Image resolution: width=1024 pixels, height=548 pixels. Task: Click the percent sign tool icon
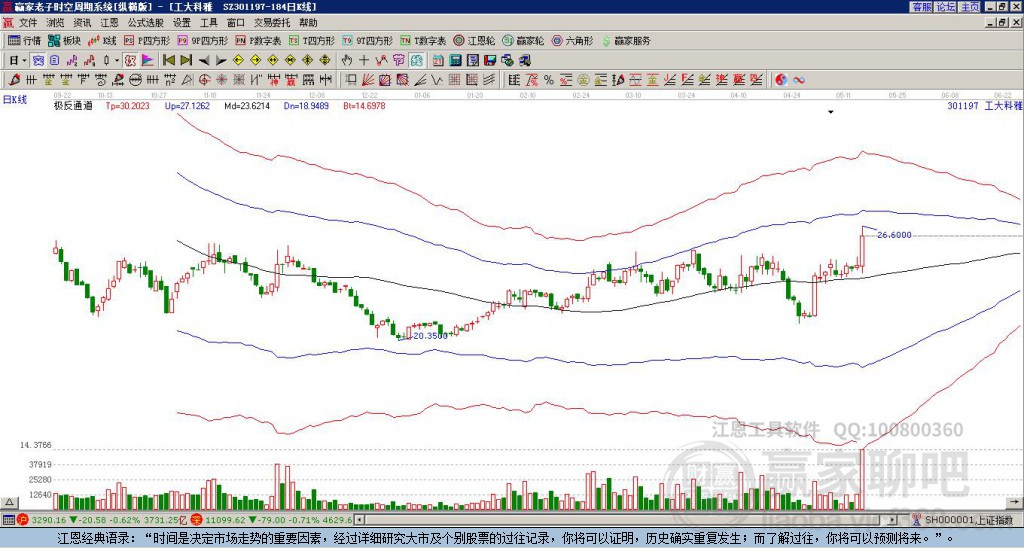(x=549, y=80)
